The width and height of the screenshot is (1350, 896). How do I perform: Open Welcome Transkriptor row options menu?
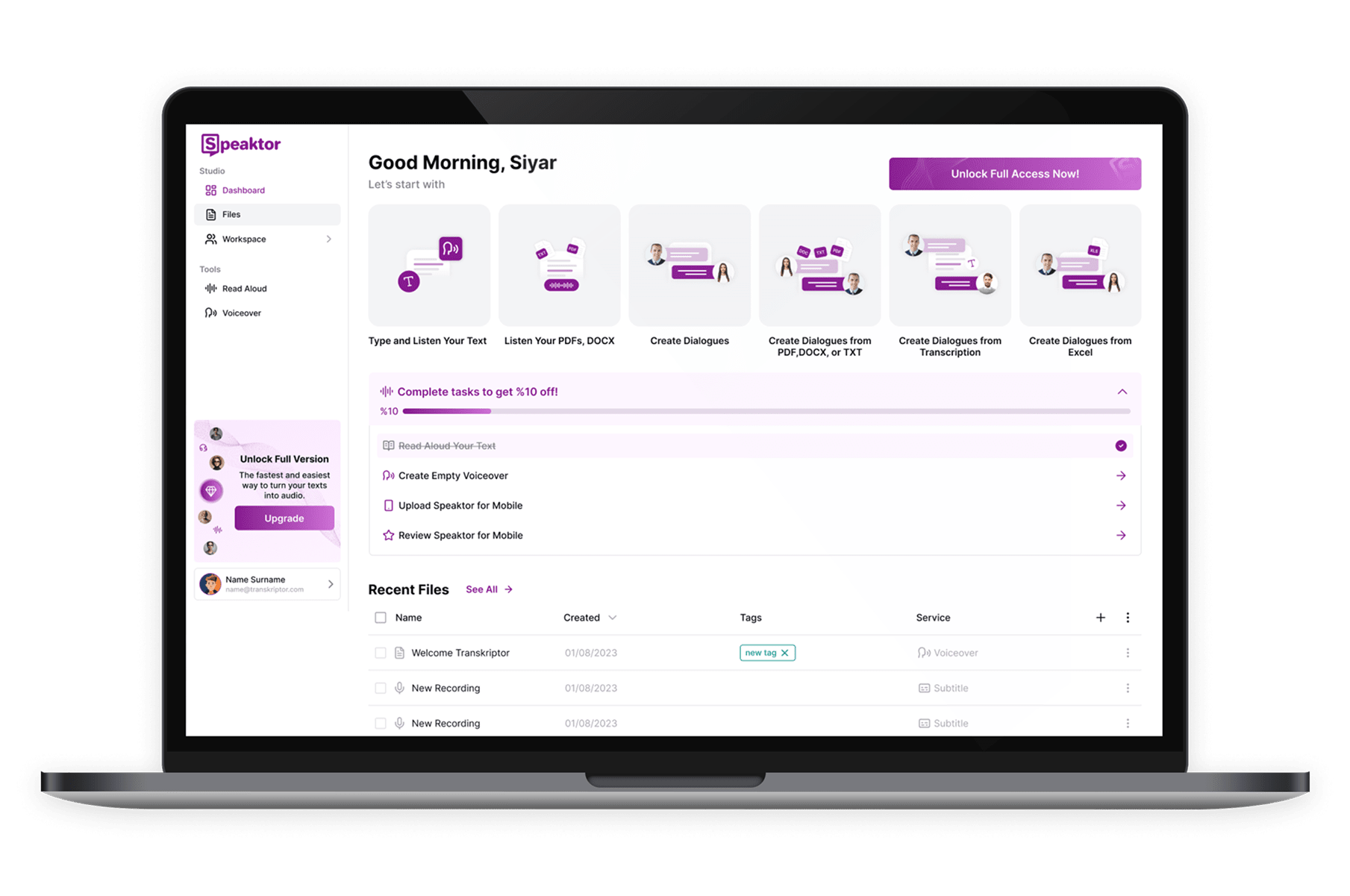point(1128,653)
